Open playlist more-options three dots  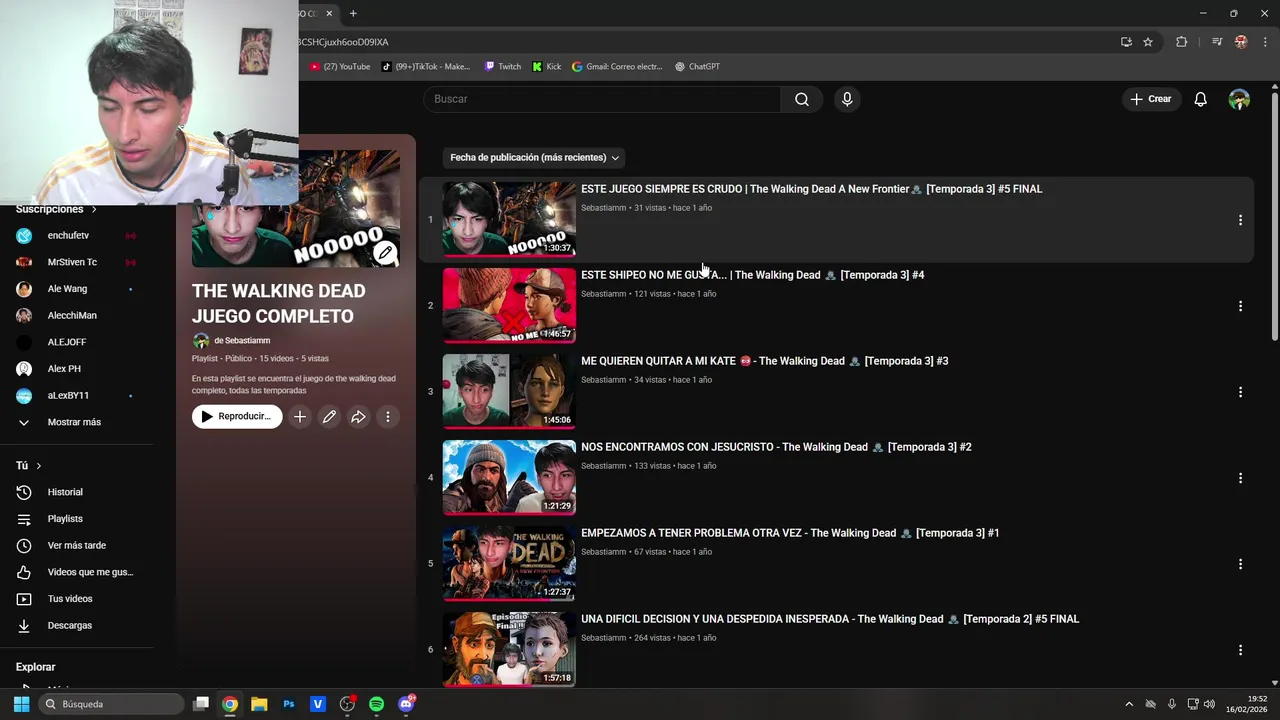tap(388, 417)
